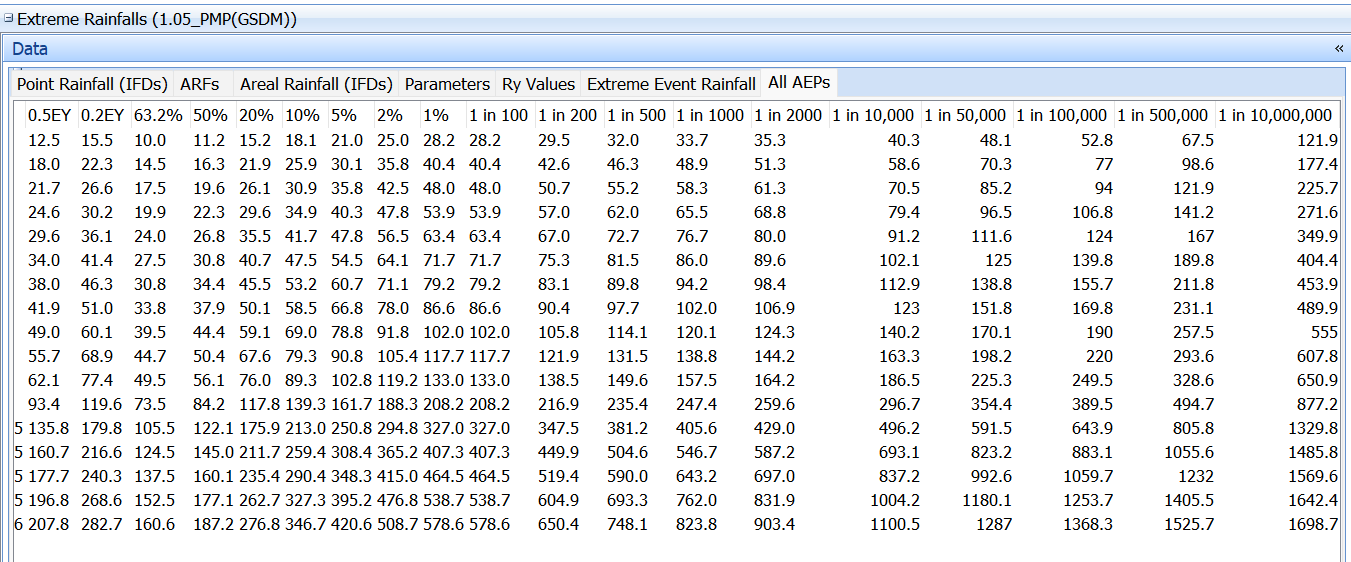Click the 0.5EY column header
This screenshot has width=1351, height=562.
coord(49,116)
